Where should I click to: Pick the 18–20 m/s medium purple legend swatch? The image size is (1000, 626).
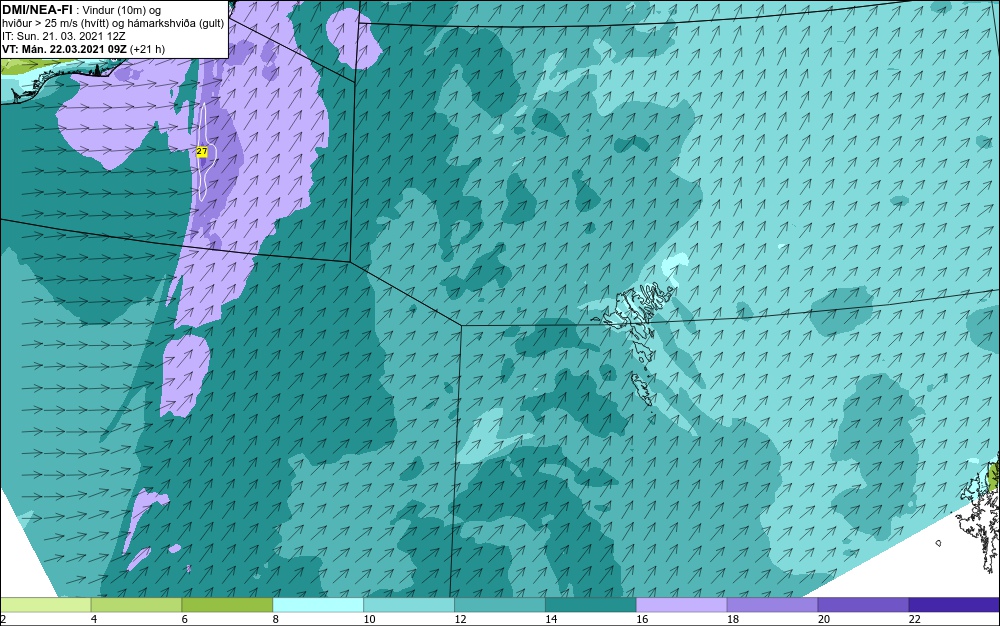pos(772,605)
